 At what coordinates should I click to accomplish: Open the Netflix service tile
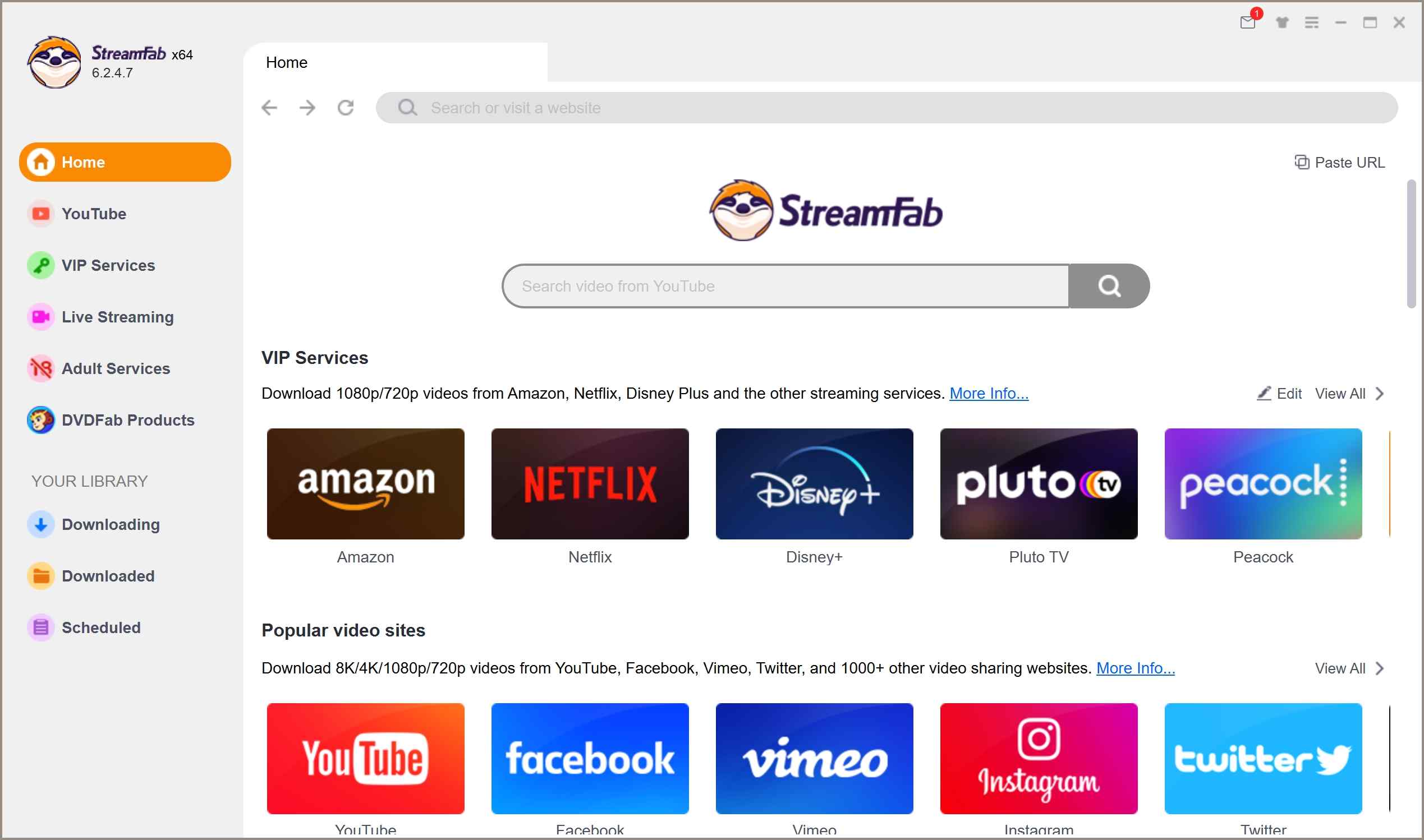[590, 484]
